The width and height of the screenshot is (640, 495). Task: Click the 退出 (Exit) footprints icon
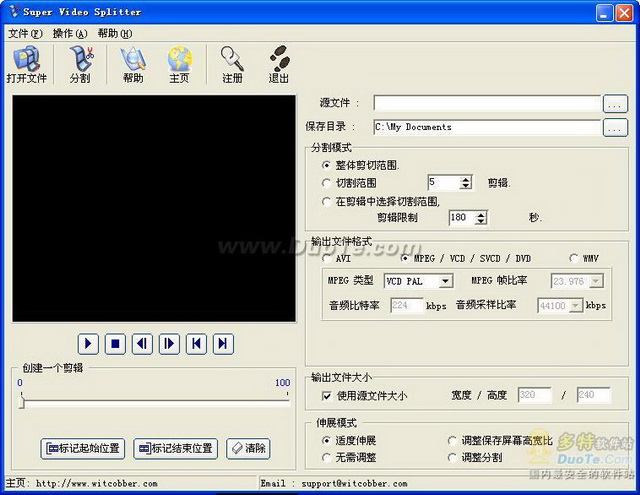[279, 64]
